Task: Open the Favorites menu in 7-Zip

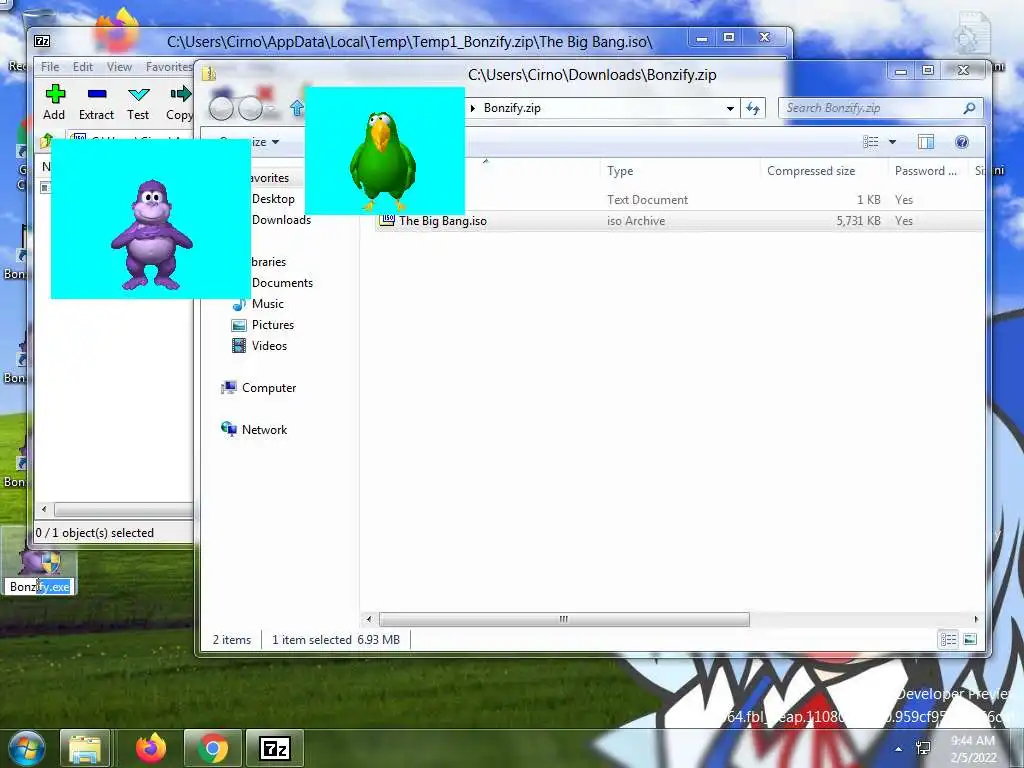Action: 168,67
